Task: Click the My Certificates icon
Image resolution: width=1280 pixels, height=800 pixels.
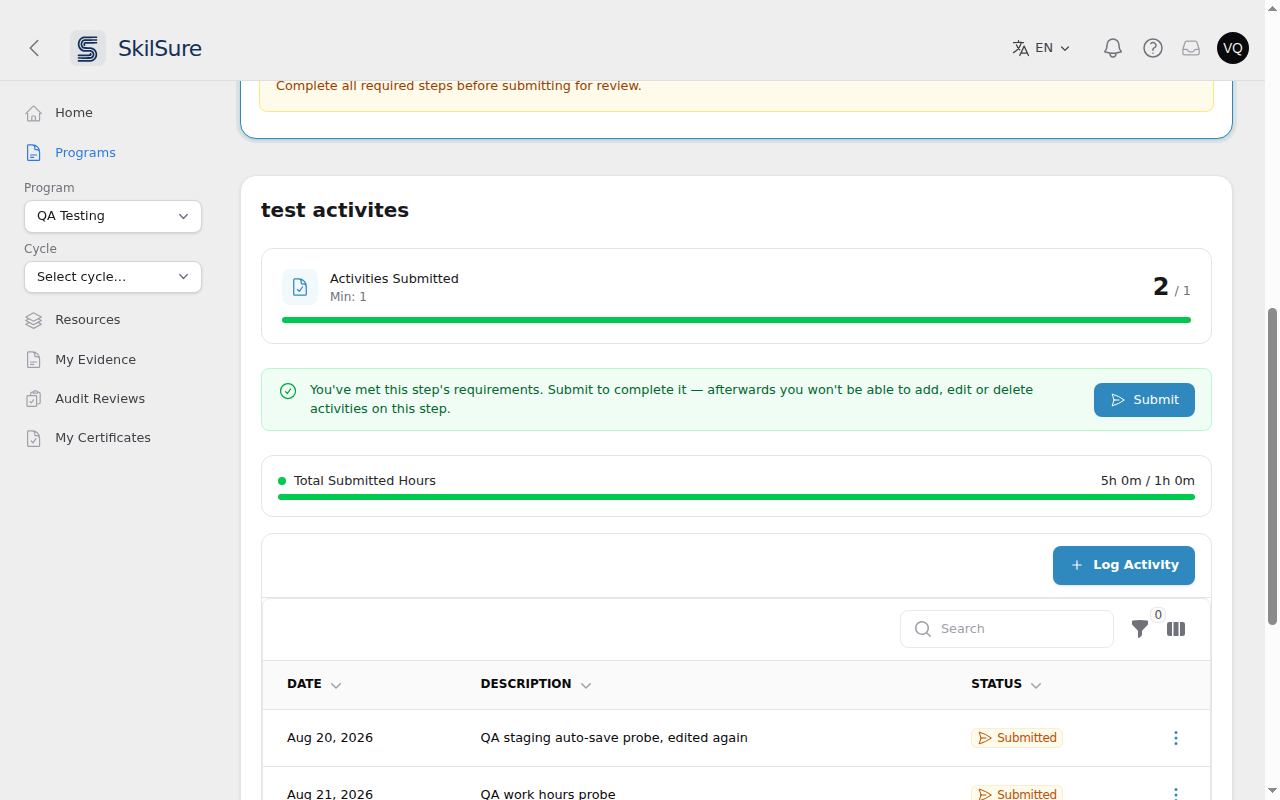Action: point(34,438)
